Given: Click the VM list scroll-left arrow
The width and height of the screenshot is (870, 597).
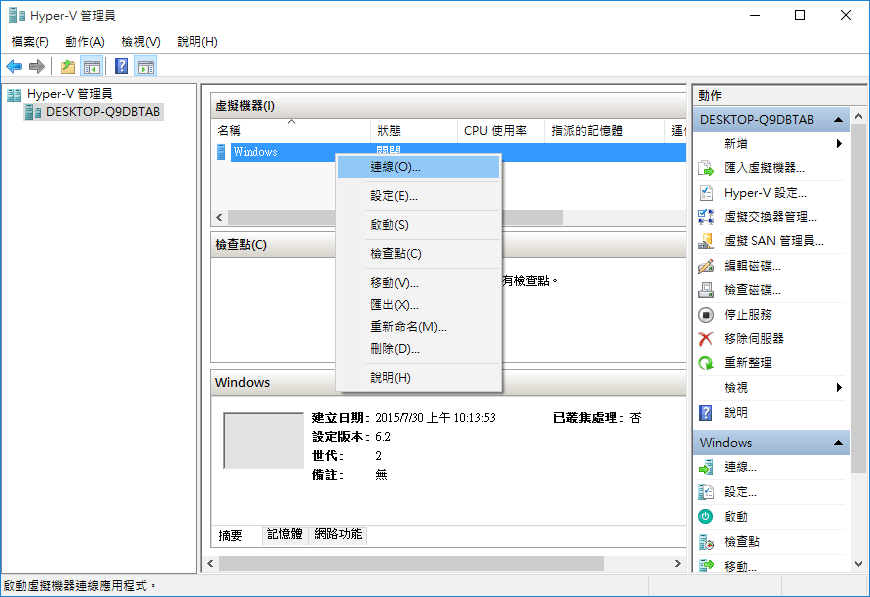Looking at the screenshot, I should [x=219, y=217].
